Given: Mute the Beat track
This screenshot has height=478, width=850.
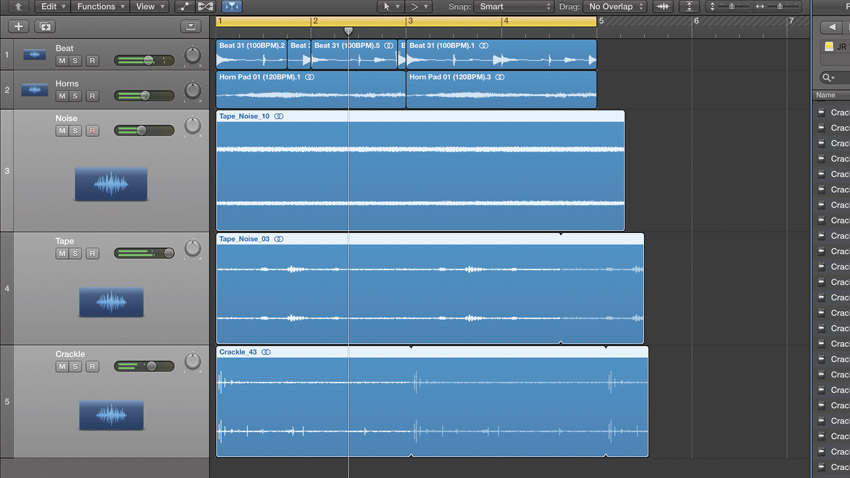Looking at the screenshot, I should pyautogui.click(x=62, y=61).
